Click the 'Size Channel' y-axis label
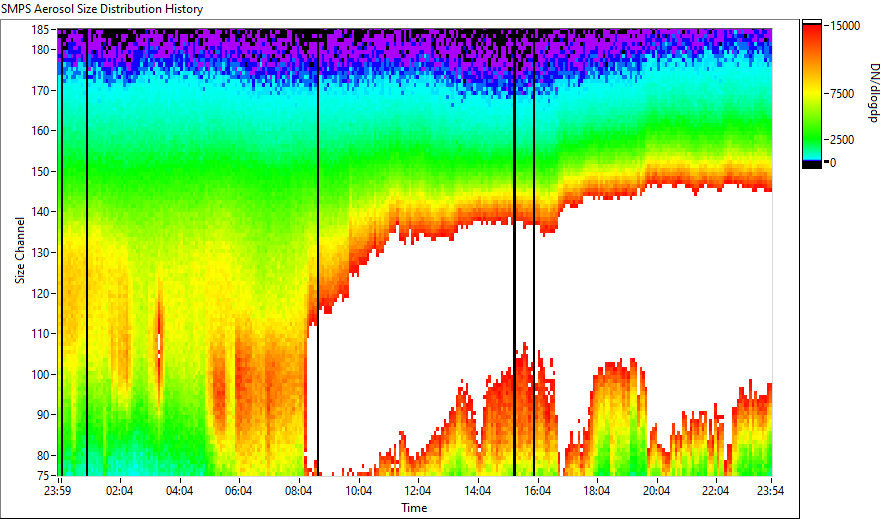This screenshot has height=519, width=884. pyautogui.click(x=20, y=250)
